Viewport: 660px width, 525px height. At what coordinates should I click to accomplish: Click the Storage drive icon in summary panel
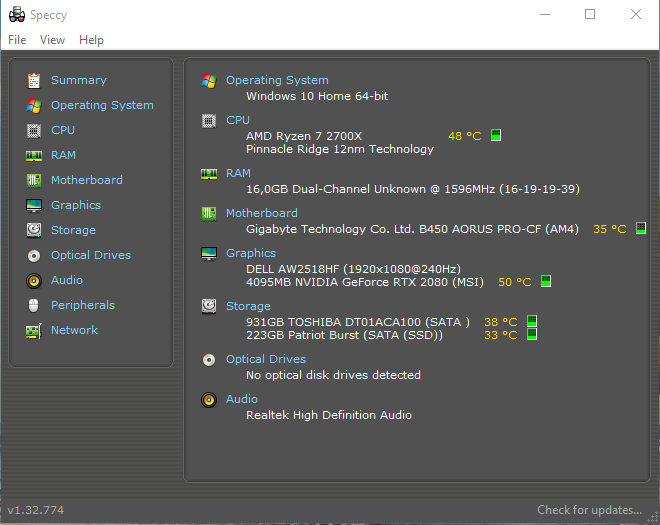point(209,306)
